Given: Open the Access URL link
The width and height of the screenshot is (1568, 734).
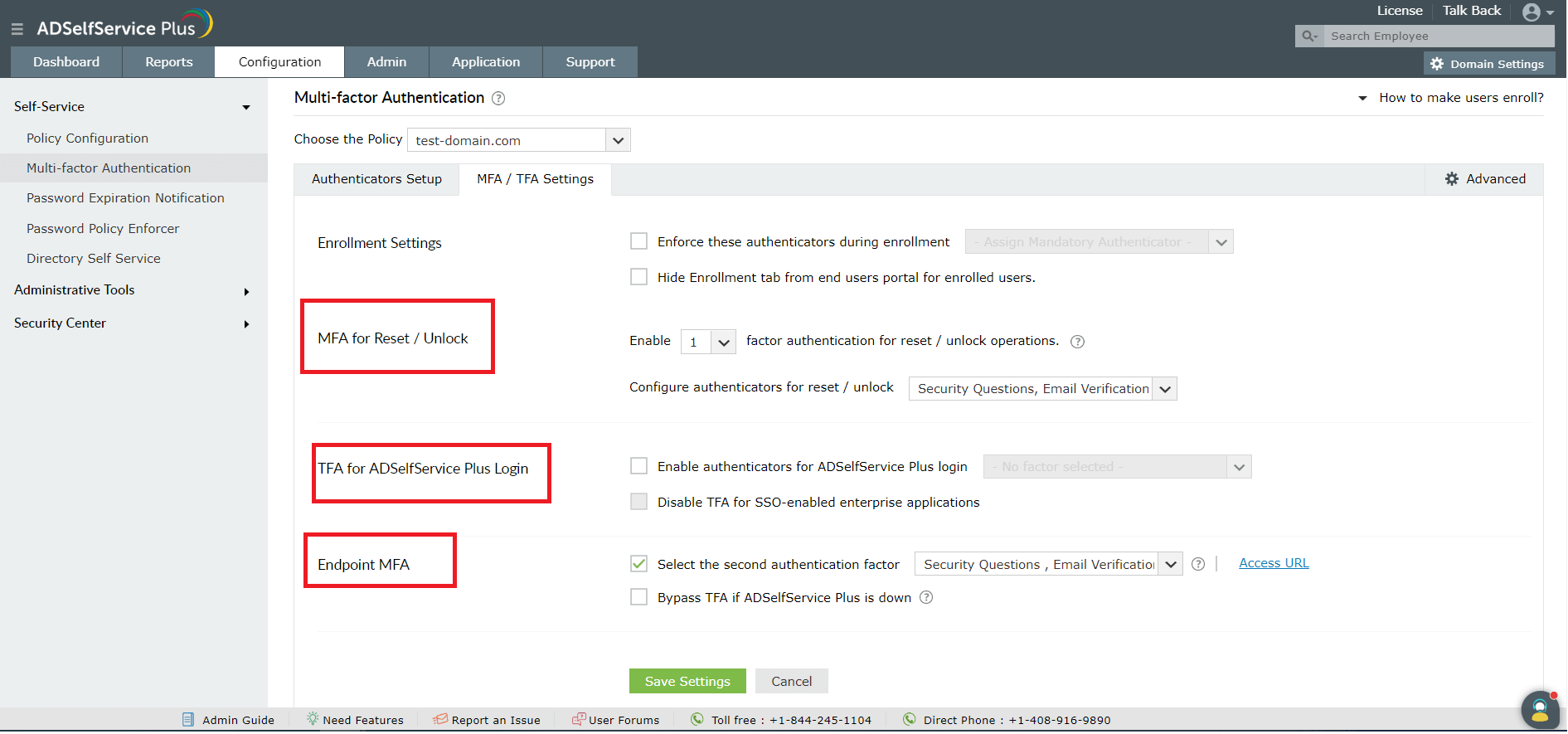Looking at the screenshot, I should (1274, 563).
